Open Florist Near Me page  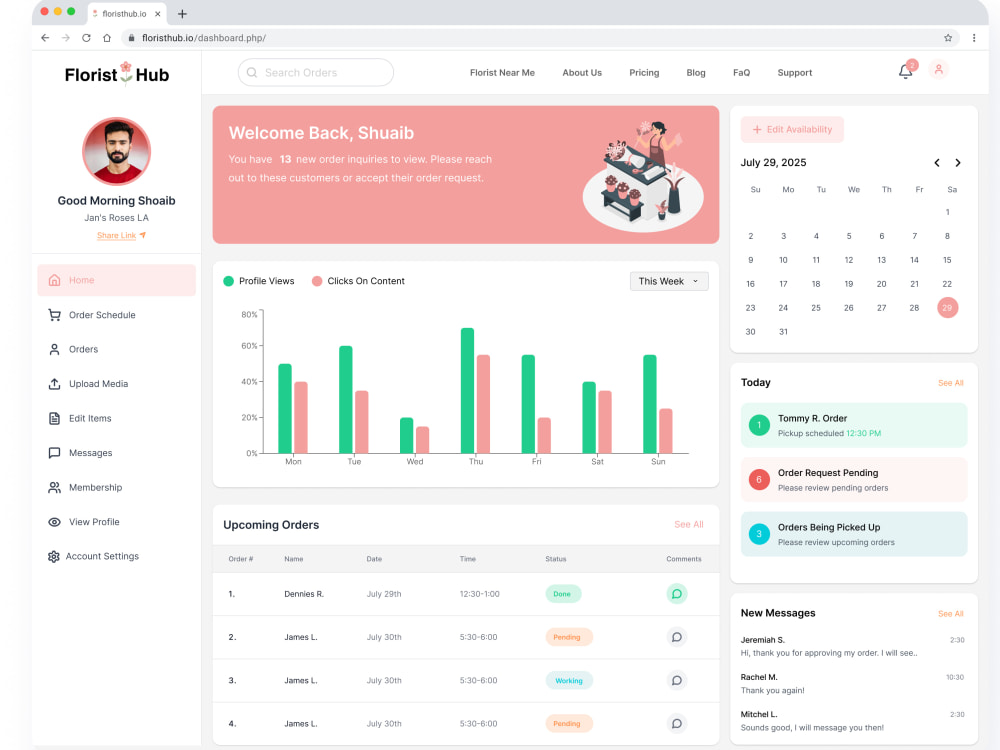(502, 73)
